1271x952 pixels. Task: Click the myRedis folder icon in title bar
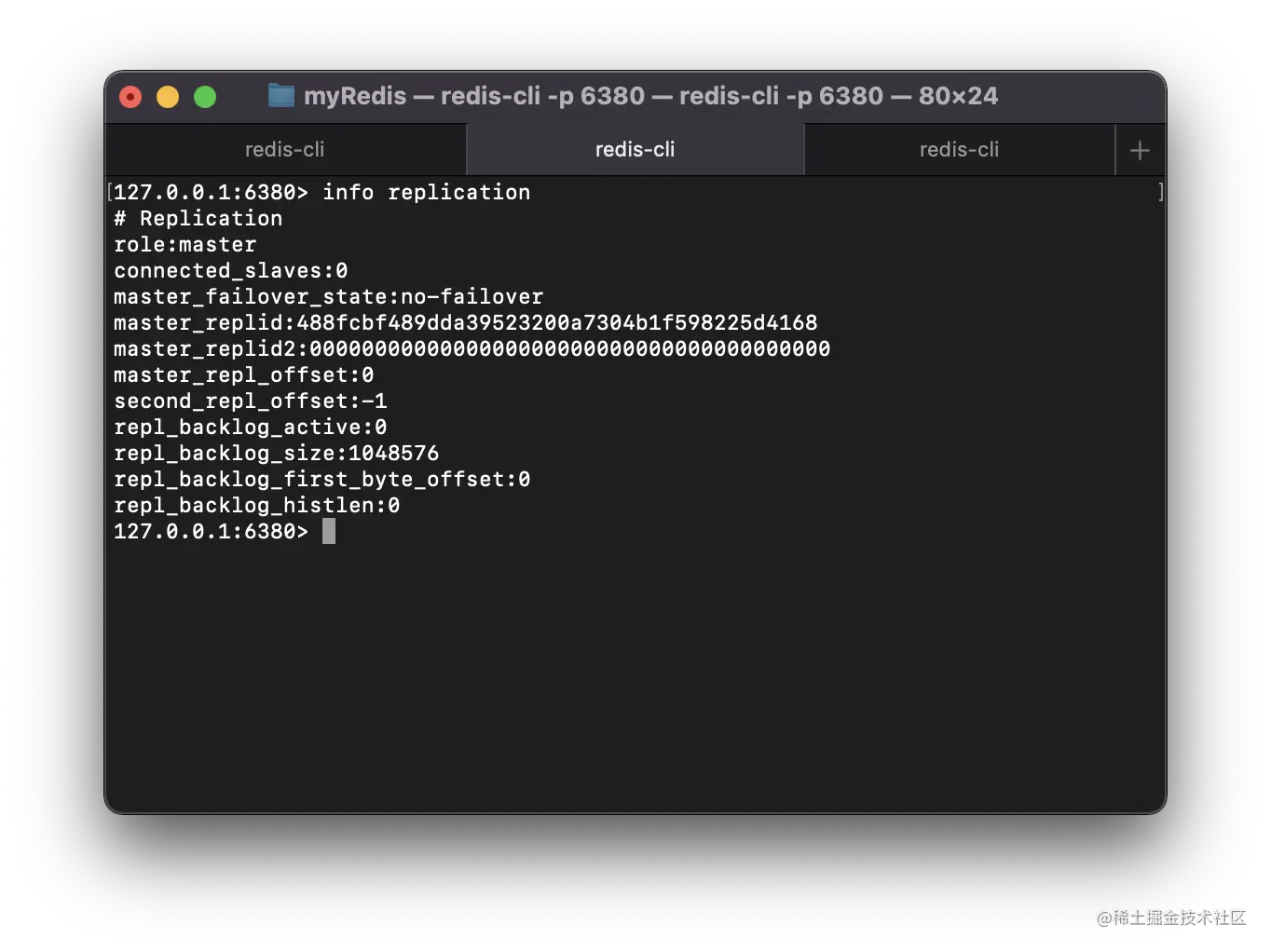point(280,95)
